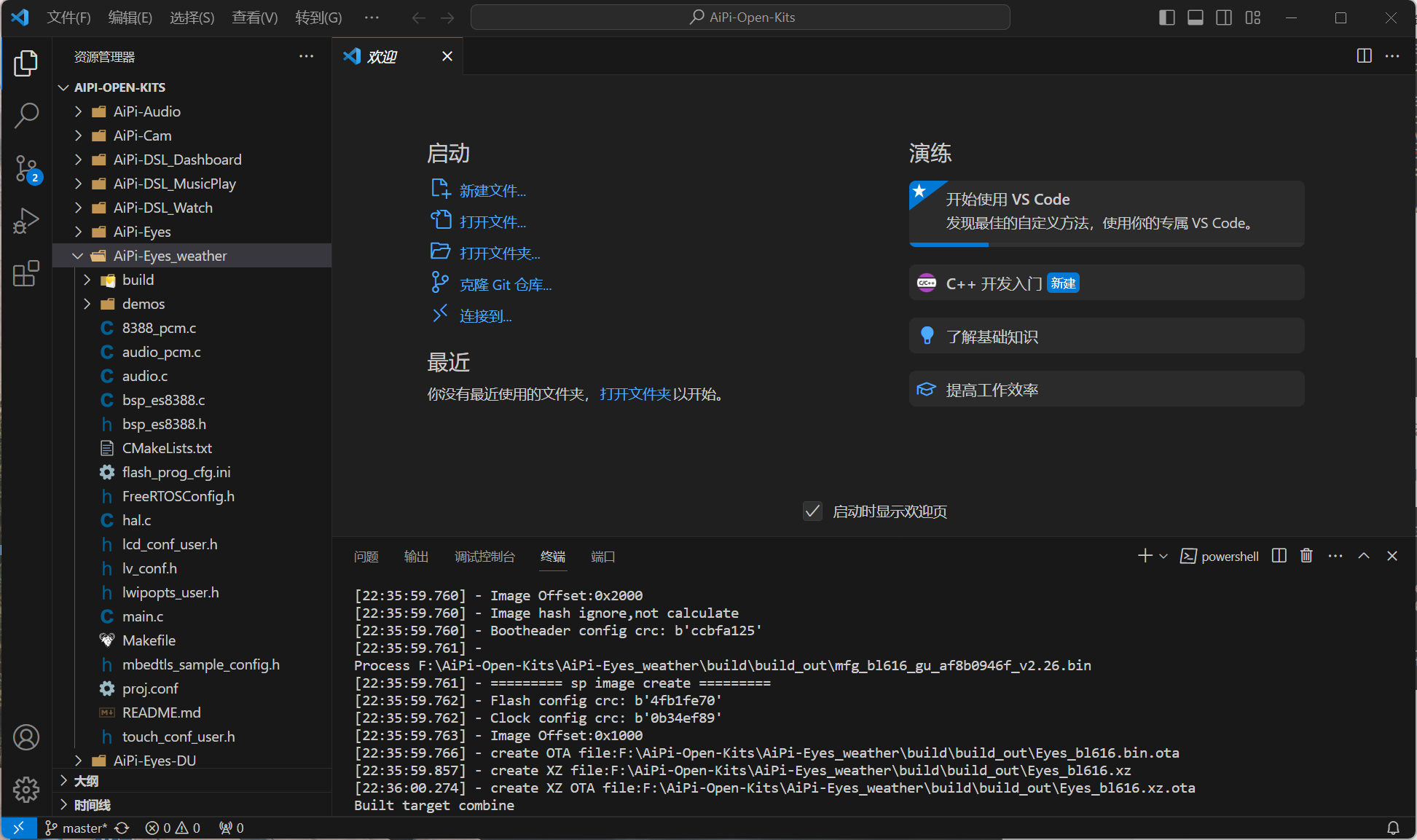Go forward with navigation arrow

[447, 17]
